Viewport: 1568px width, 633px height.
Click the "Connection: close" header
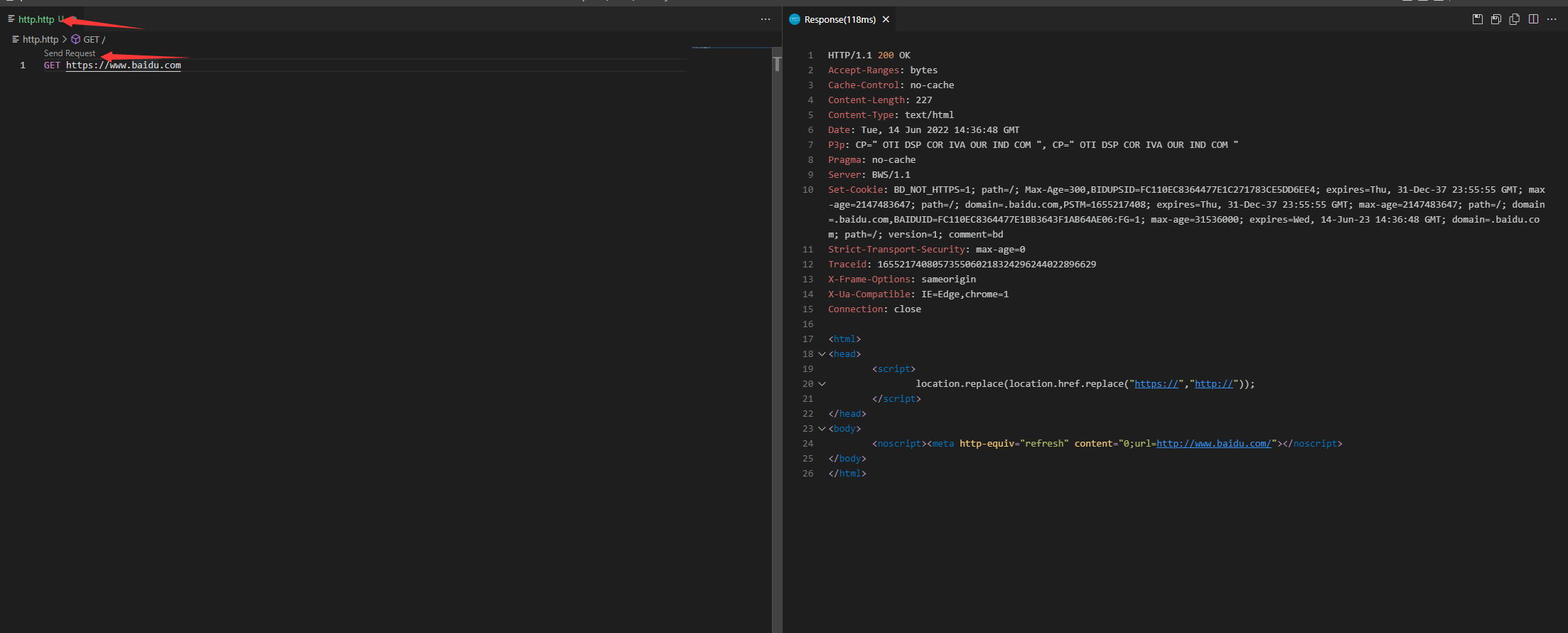[875, 309]
